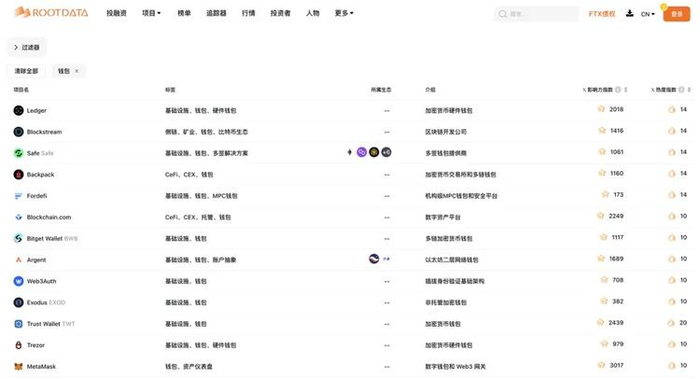Click the heat icon in Trust Wallet row

coord(671,323)
